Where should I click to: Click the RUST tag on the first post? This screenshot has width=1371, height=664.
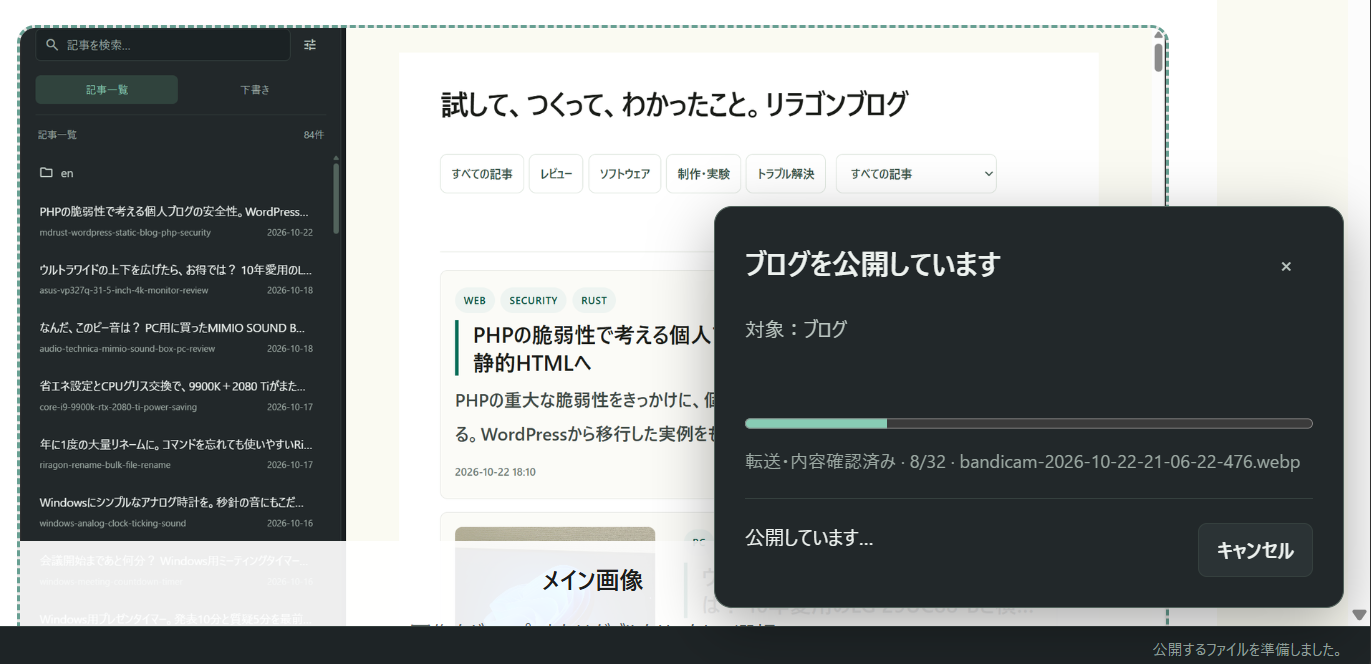(x=594, y=300)
